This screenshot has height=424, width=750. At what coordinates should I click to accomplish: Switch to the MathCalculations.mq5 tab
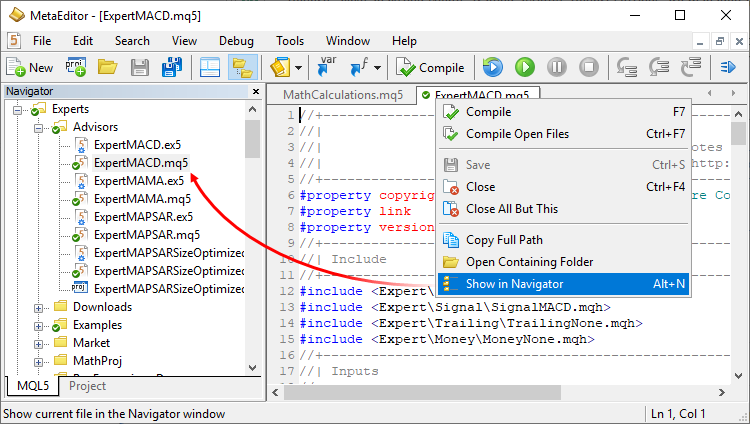point(342,95)
